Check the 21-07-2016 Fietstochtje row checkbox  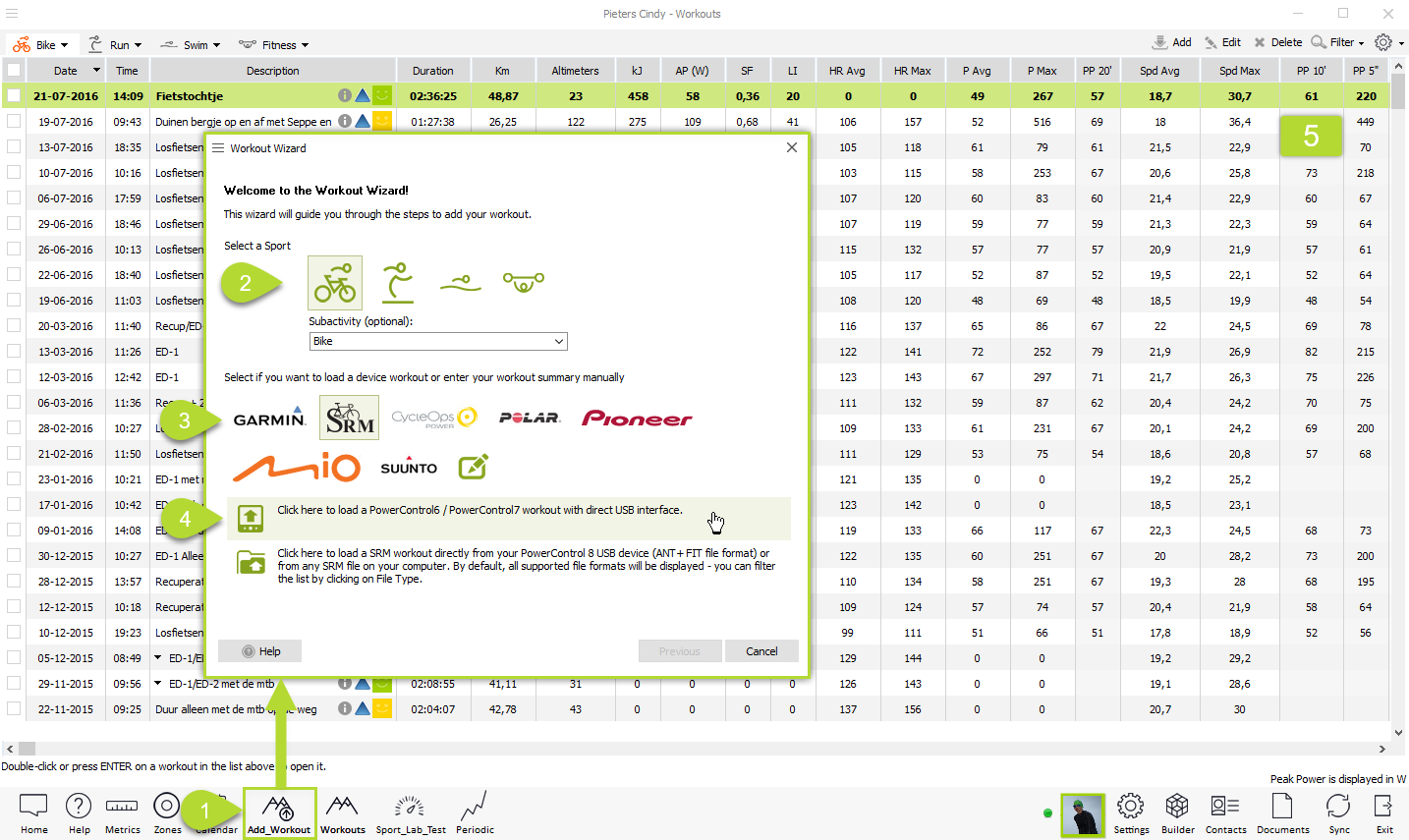click(x=14, y=96)
